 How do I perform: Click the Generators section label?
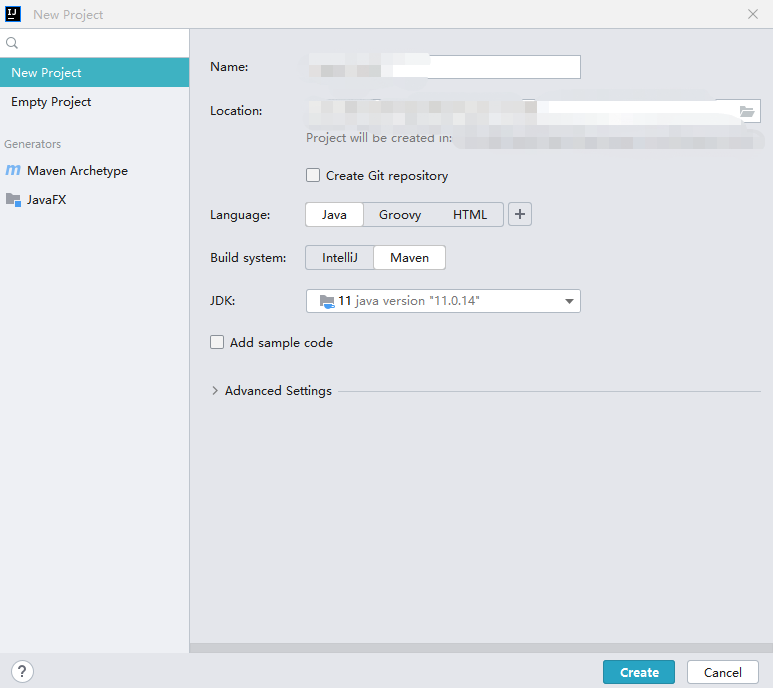33,144
